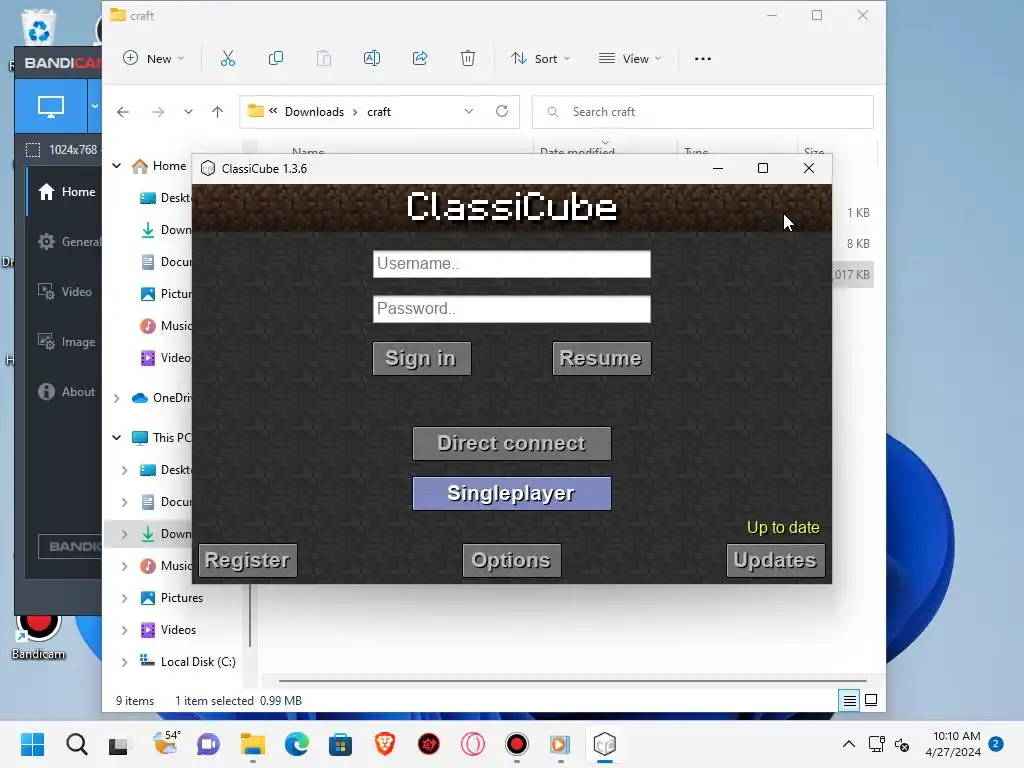Open the Recycle Bin desktop icon
The height and width of the screenshot is (768, 1024).
point(39,29)
